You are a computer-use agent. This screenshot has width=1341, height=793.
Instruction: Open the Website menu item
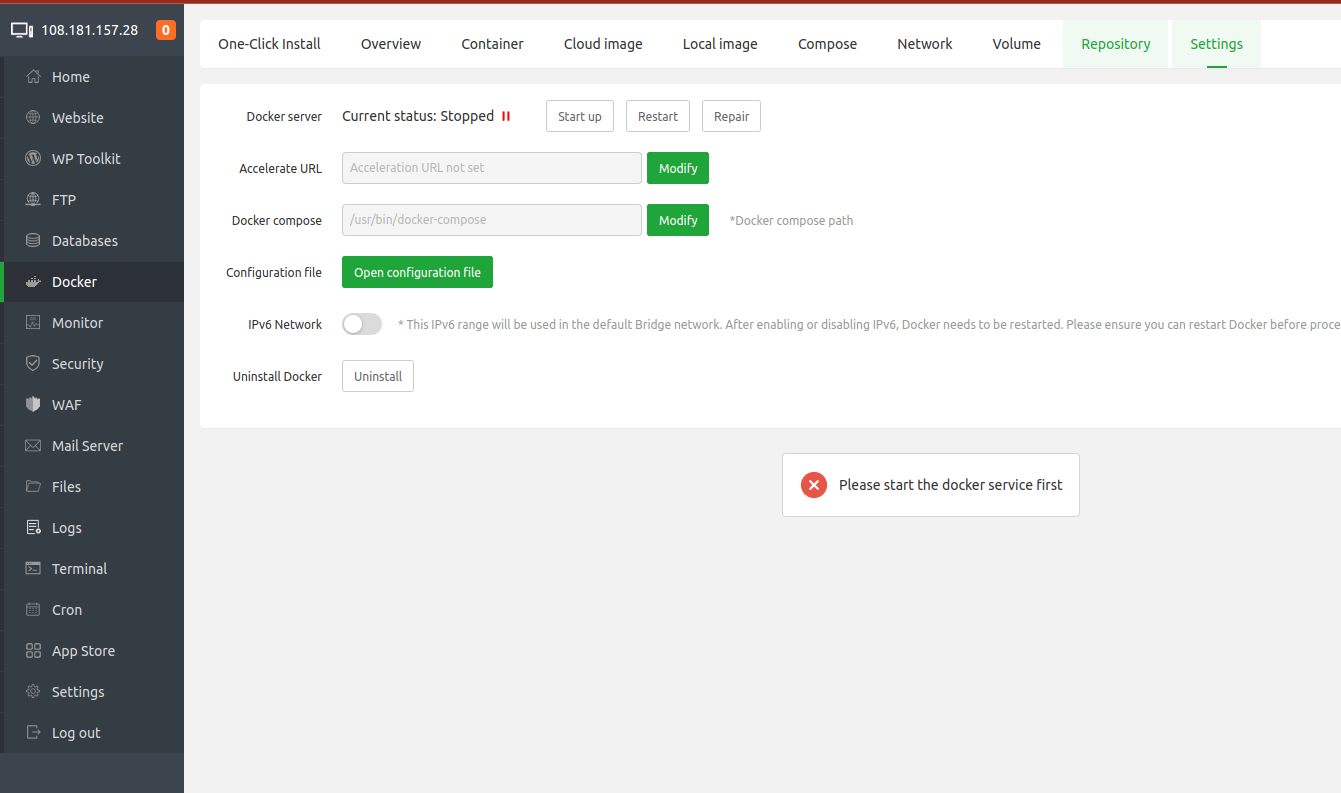(94, 118)
